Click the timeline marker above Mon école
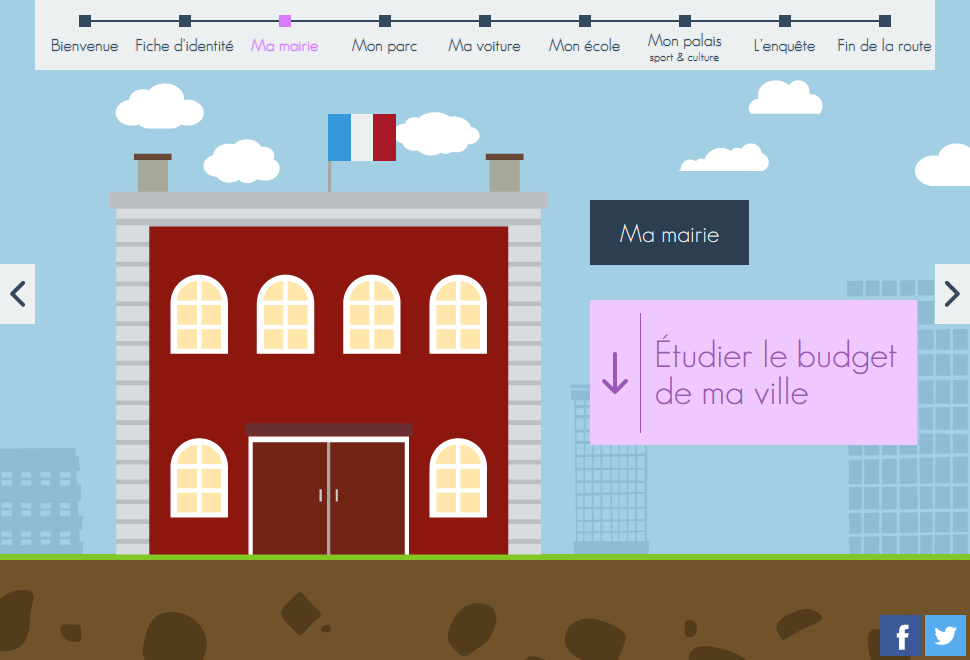Image resolution: width=970 pixels, height=660 pixels. tap(585, 21)
